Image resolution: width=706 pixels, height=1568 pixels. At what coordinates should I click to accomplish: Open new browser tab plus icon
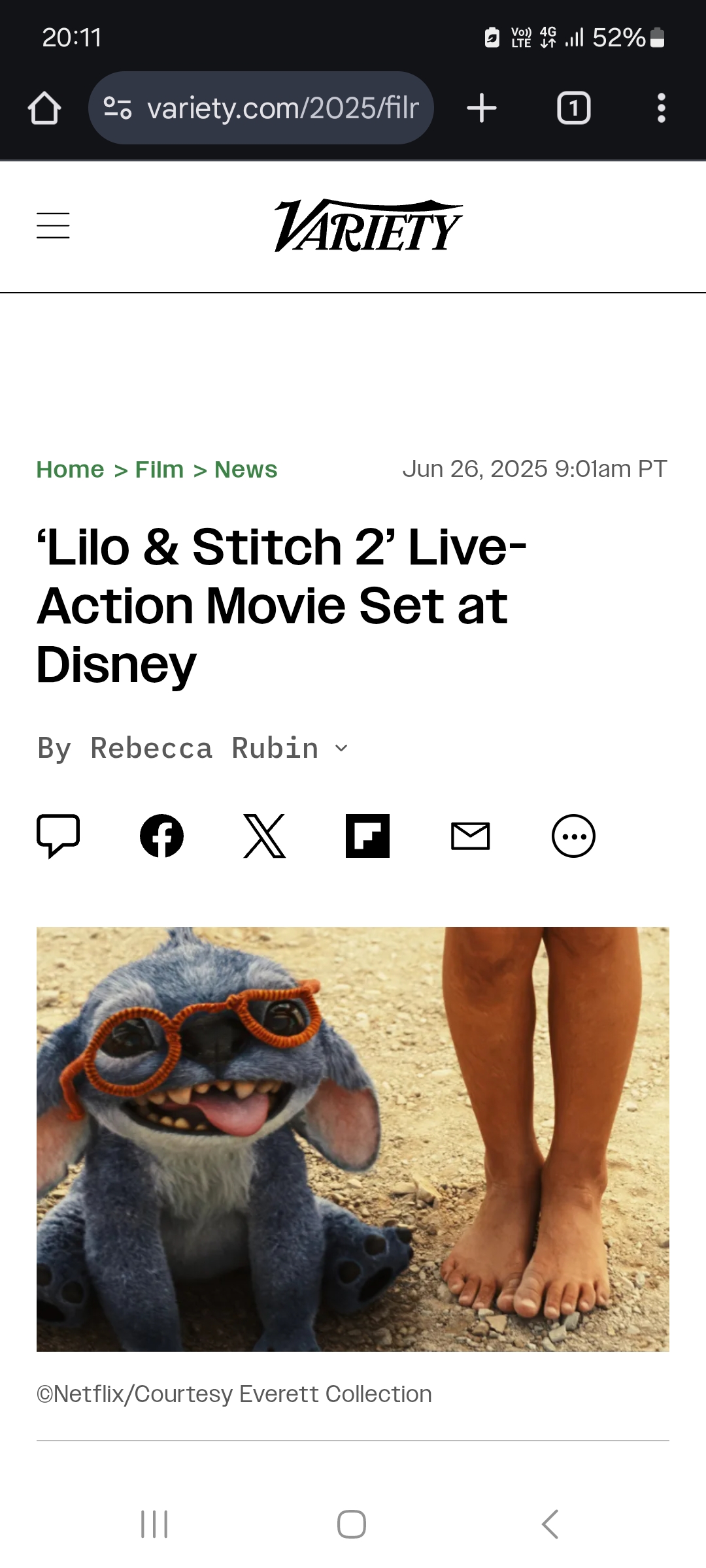pyautogui.click(x=482, y=108)
